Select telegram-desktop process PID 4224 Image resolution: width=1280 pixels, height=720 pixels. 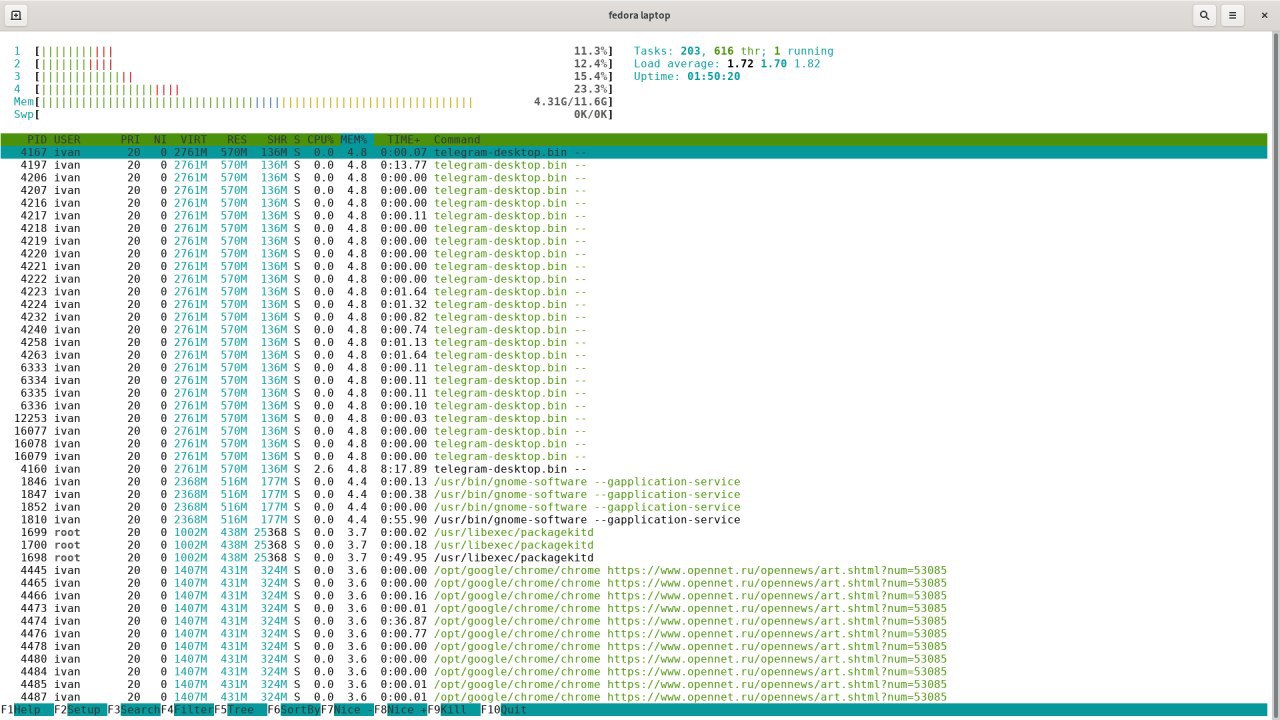pos(634,304)
